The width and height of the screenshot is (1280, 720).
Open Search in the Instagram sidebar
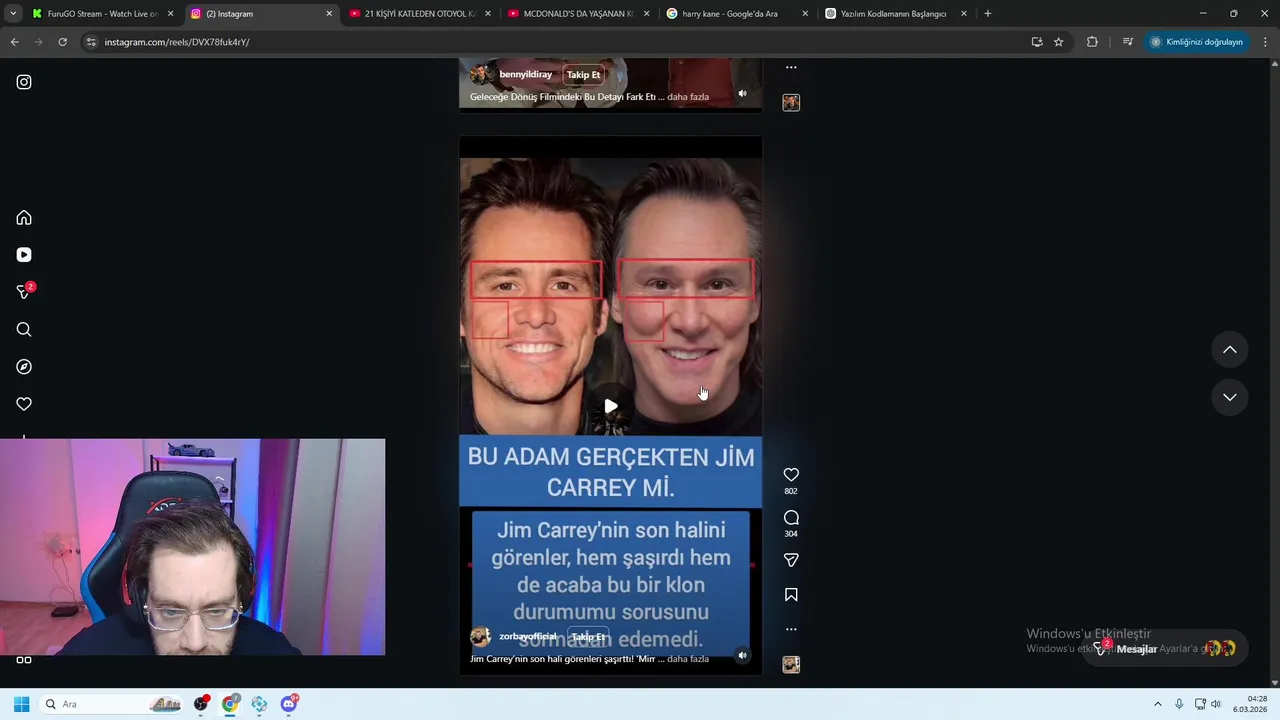point(24,330)
